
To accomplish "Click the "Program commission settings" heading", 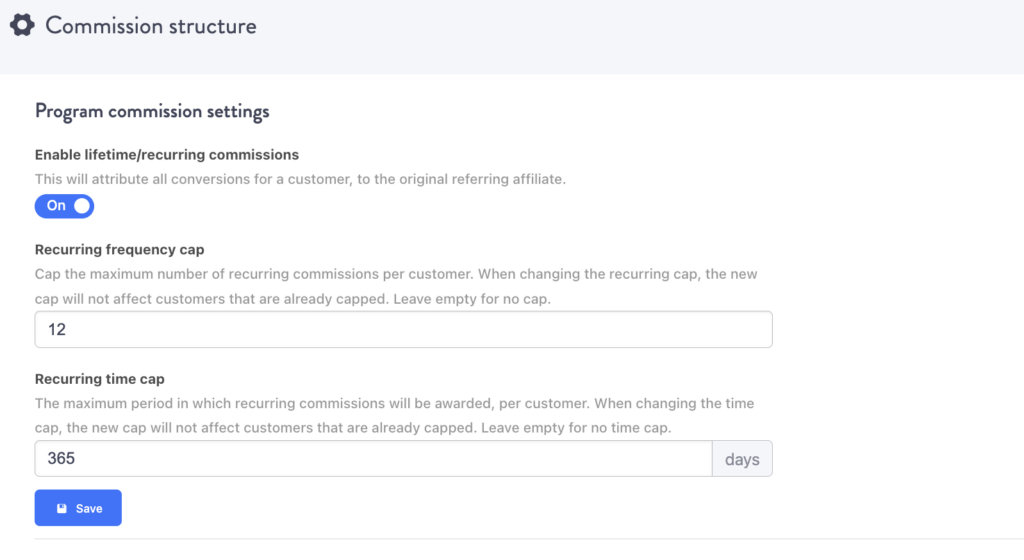I will click(x=152, y=111).
